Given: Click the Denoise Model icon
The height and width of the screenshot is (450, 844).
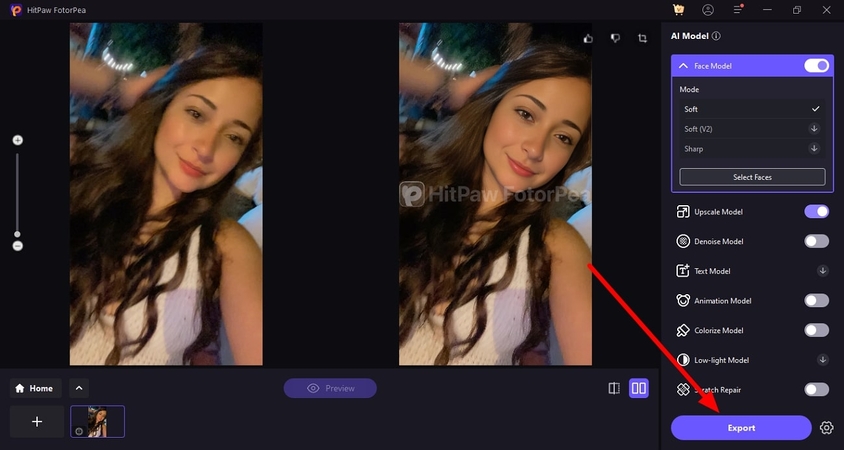Looking at the screenshot, I should click(x=683, y=241).
